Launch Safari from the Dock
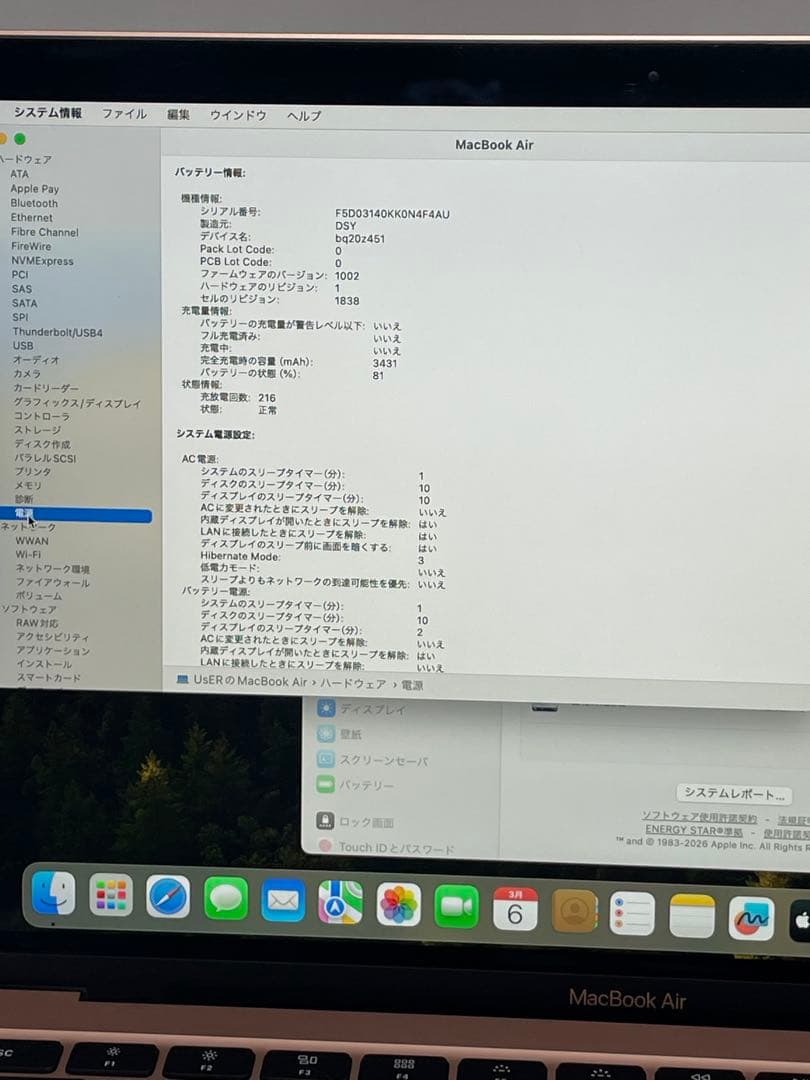810x1080 pixels. (168, 897)
